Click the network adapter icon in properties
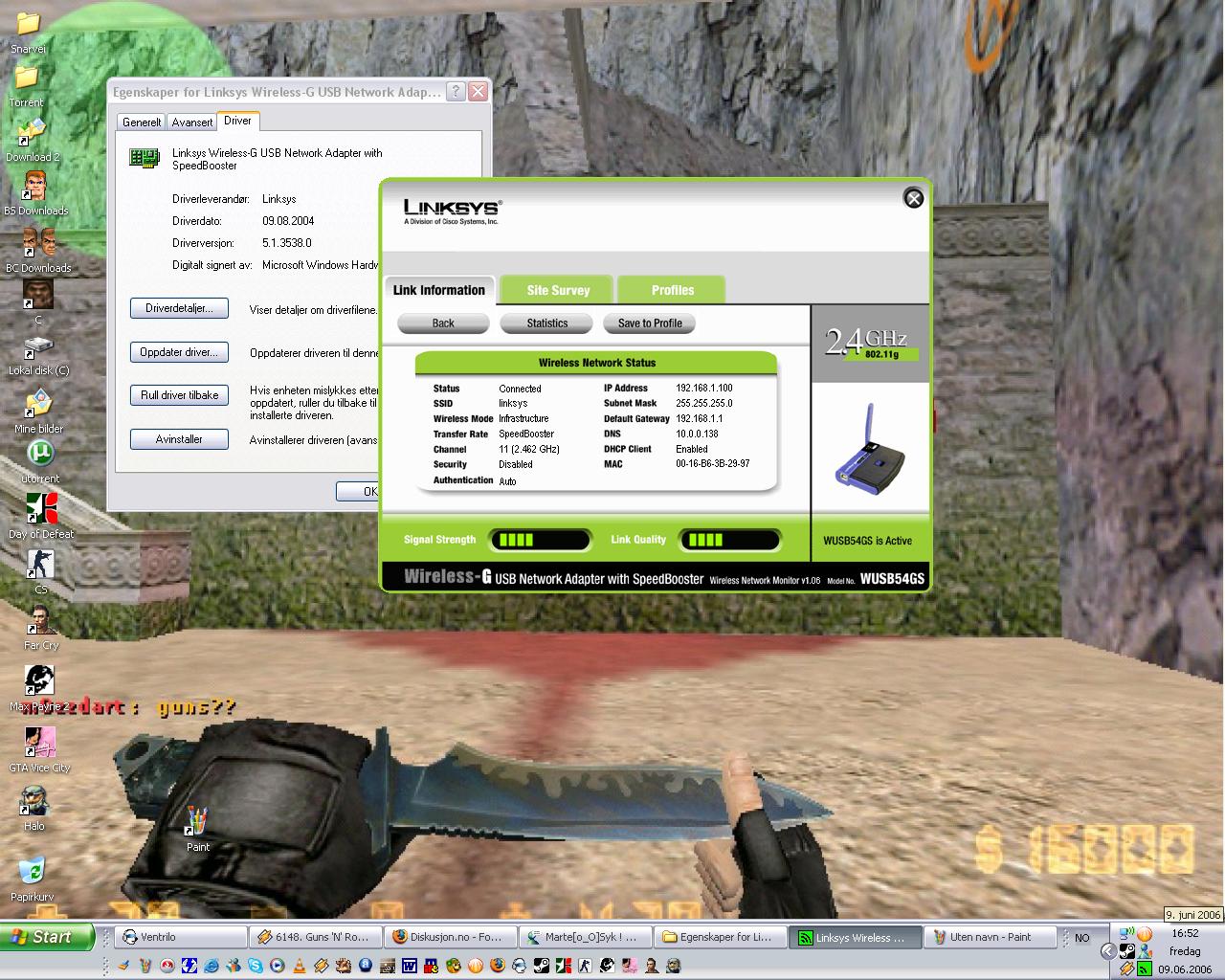 click(145, 158)
